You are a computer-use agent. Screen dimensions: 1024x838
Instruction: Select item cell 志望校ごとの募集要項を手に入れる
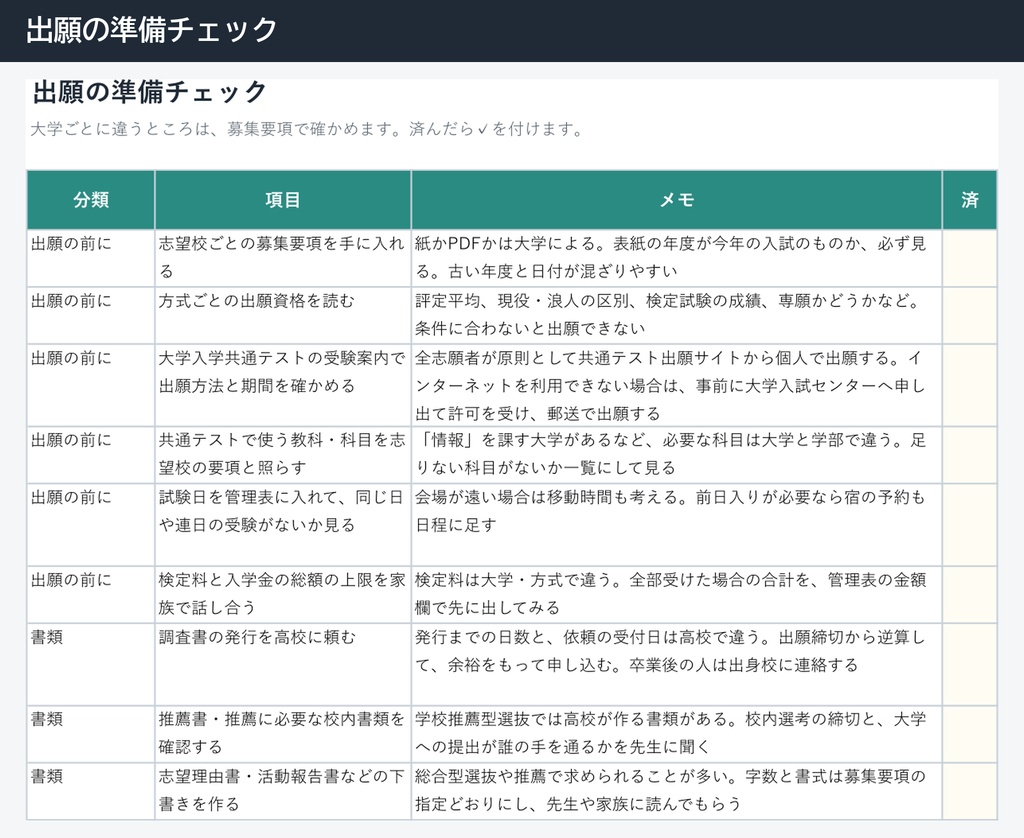coord(283,258)
